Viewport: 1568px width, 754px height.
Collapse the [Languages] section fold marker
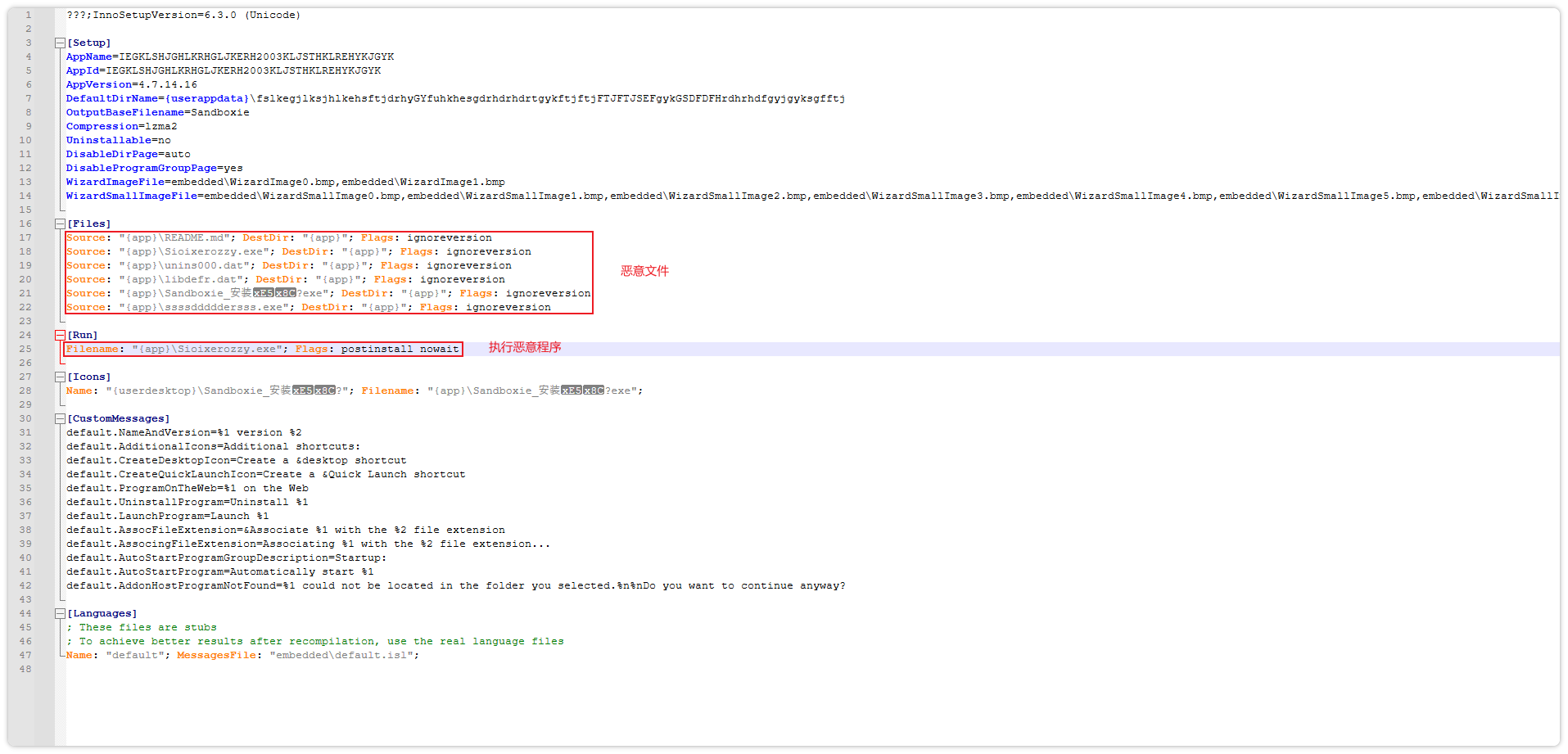tap(60, 613)
